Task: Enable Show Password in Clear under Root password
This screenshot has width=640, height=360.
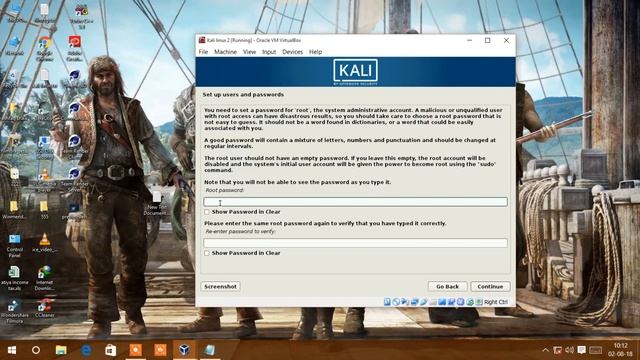Action: pyautogui.click(x=207, y=212)
